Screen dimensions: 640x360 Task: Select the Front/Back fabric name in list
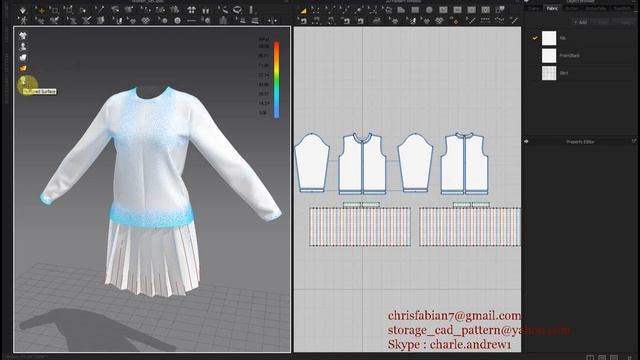click(569, 56)
